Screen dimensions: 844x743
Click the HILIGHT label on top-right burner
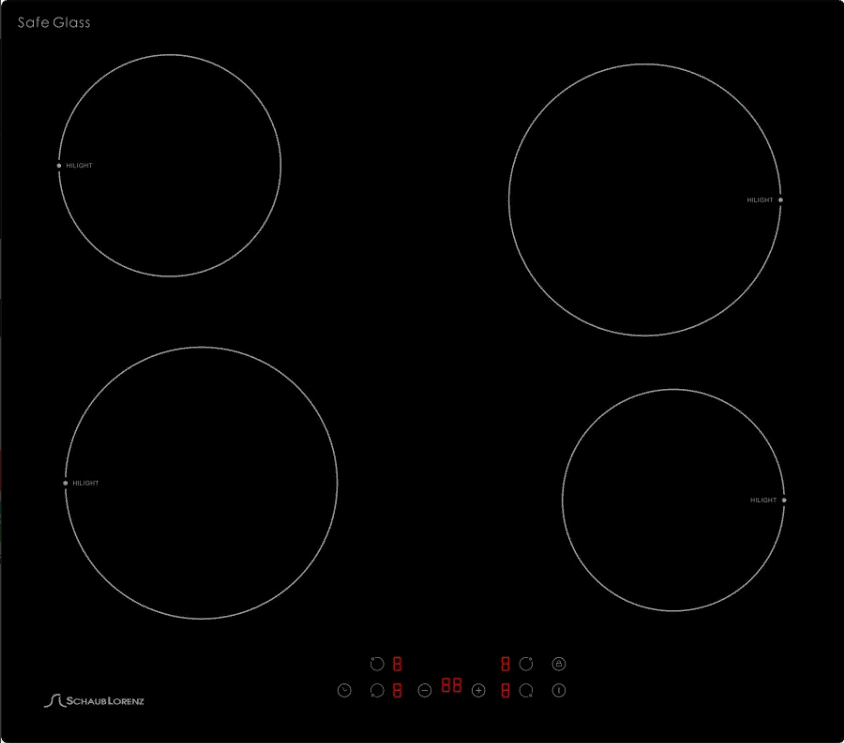[x=760, y=200]
